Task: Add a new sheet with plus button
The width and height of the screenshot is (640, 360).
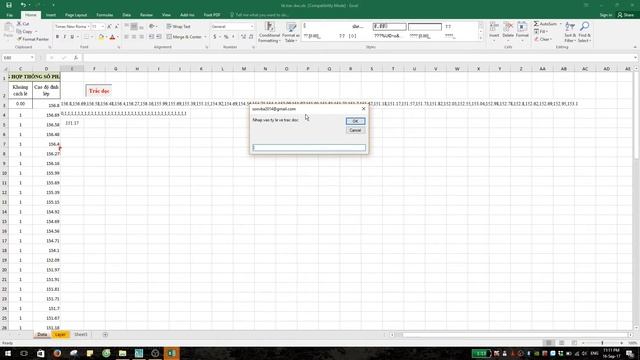Action: pos(105,335)
